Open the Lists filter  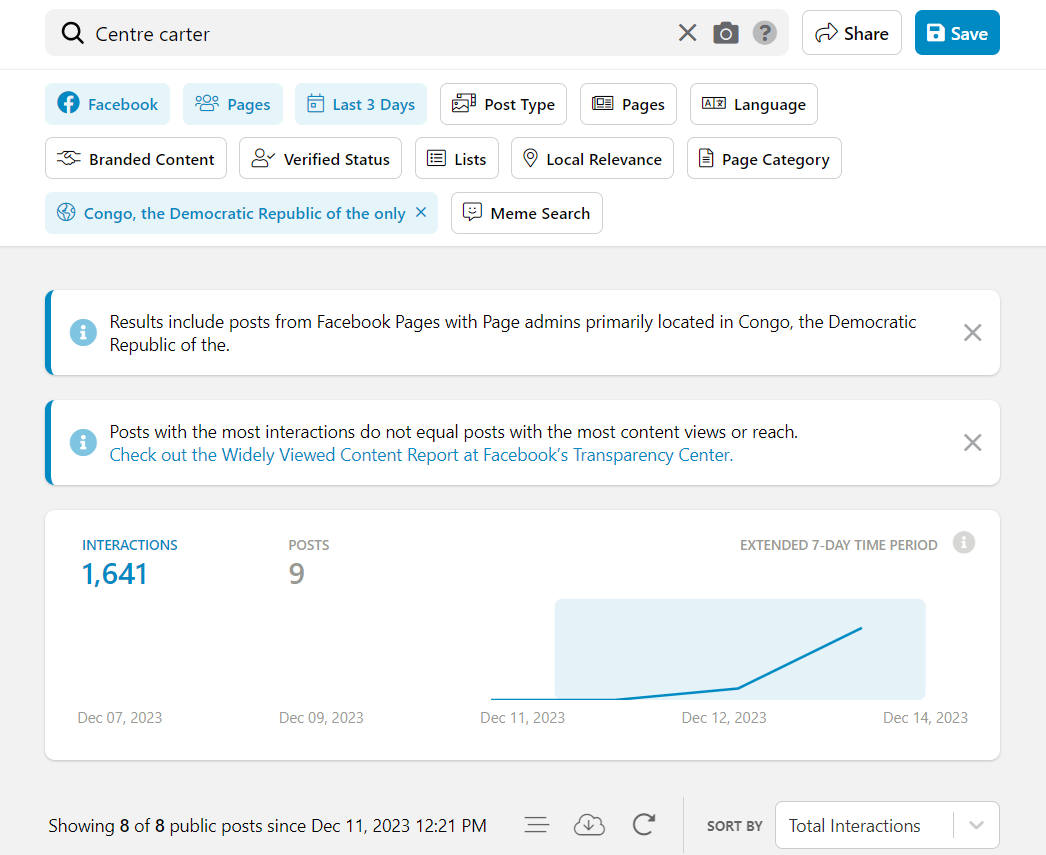(457, 159)
